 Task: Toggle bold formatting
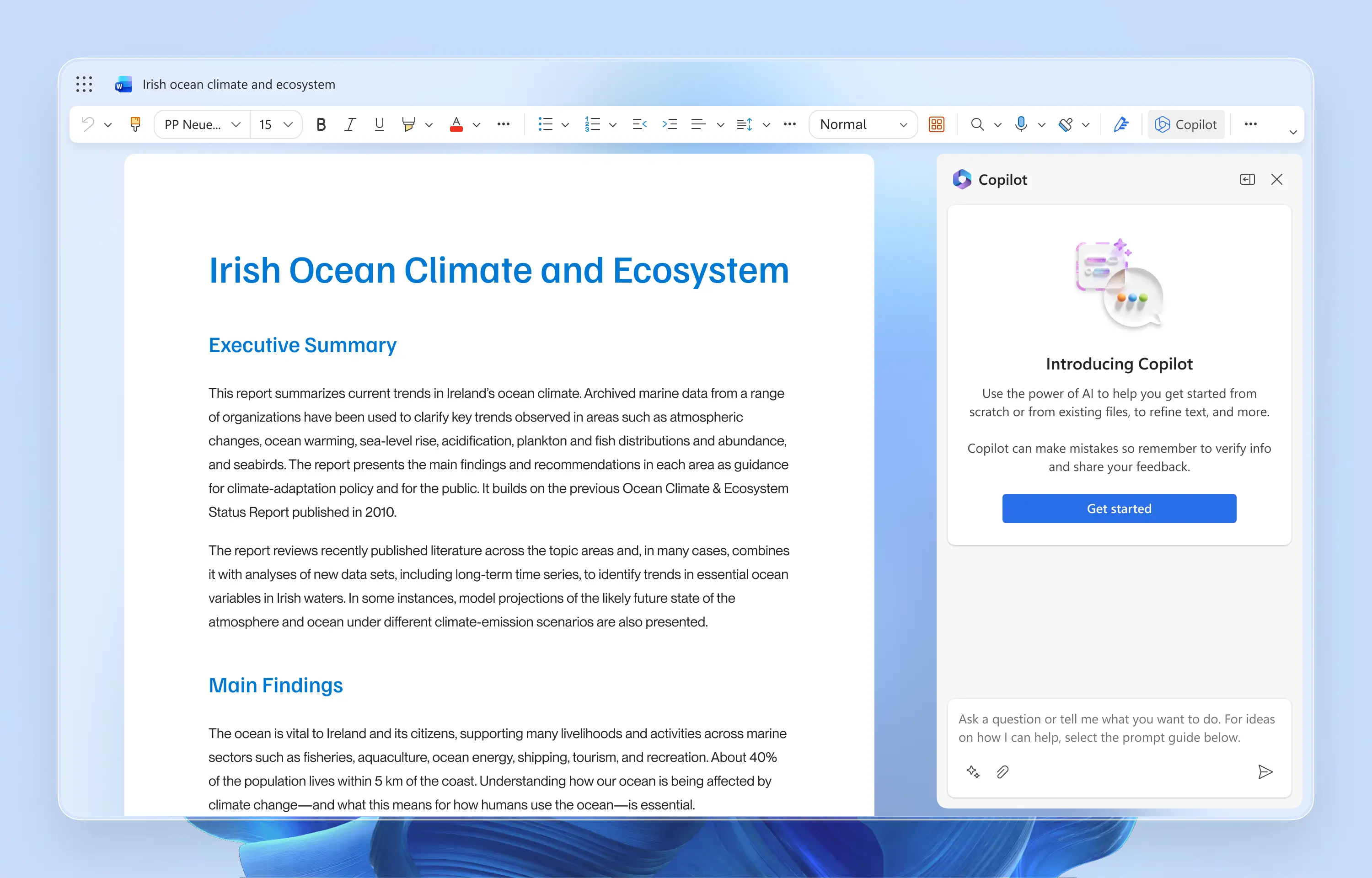point(321,124)
